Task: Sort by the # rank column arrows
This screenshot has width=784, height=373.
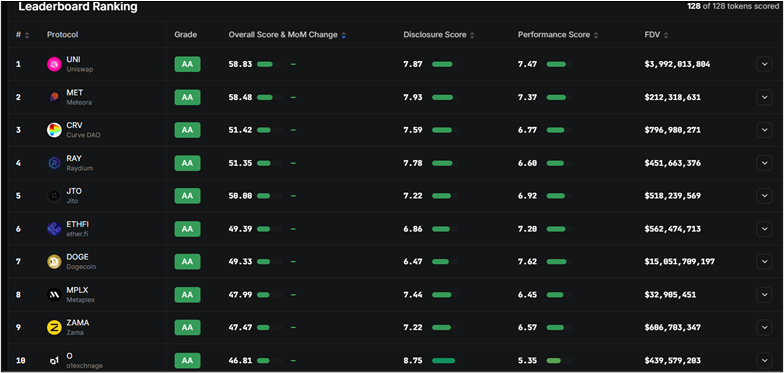Action: 27,35
